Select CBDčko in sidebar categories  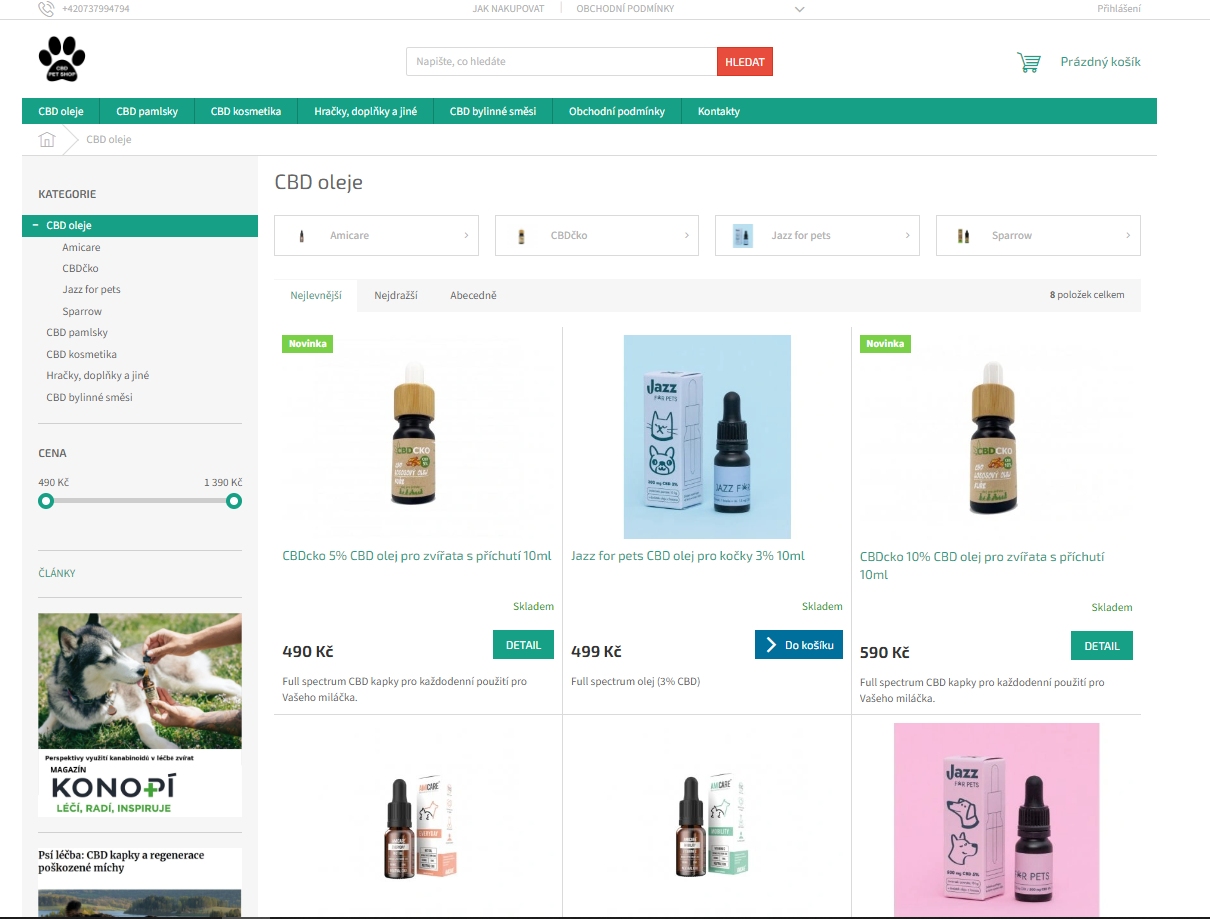tap(80, 268)
